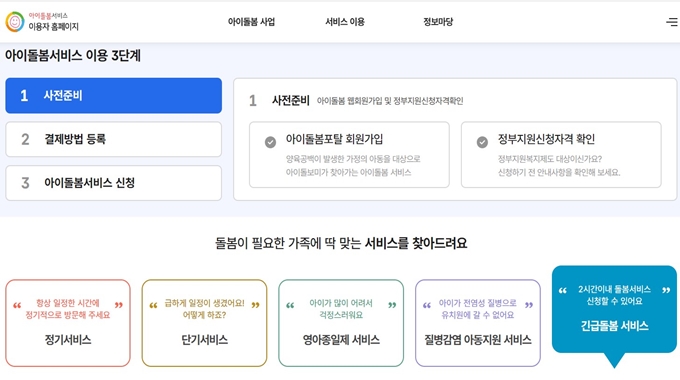Click the 아이돌봄서비스 smiley logo icon
This screenshot has height=380, width=680.
coord(15,22)
